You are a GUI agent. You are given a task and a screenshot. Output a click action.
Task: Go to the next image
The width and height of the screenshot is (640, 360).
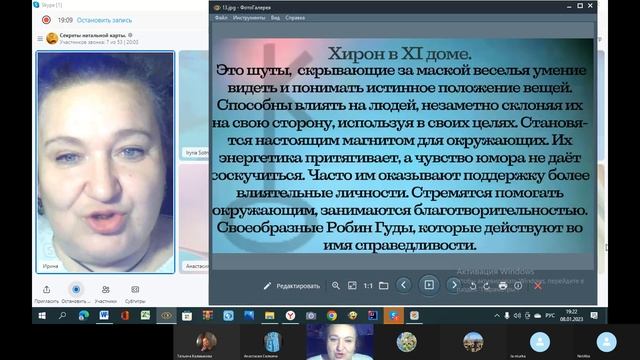453,285
